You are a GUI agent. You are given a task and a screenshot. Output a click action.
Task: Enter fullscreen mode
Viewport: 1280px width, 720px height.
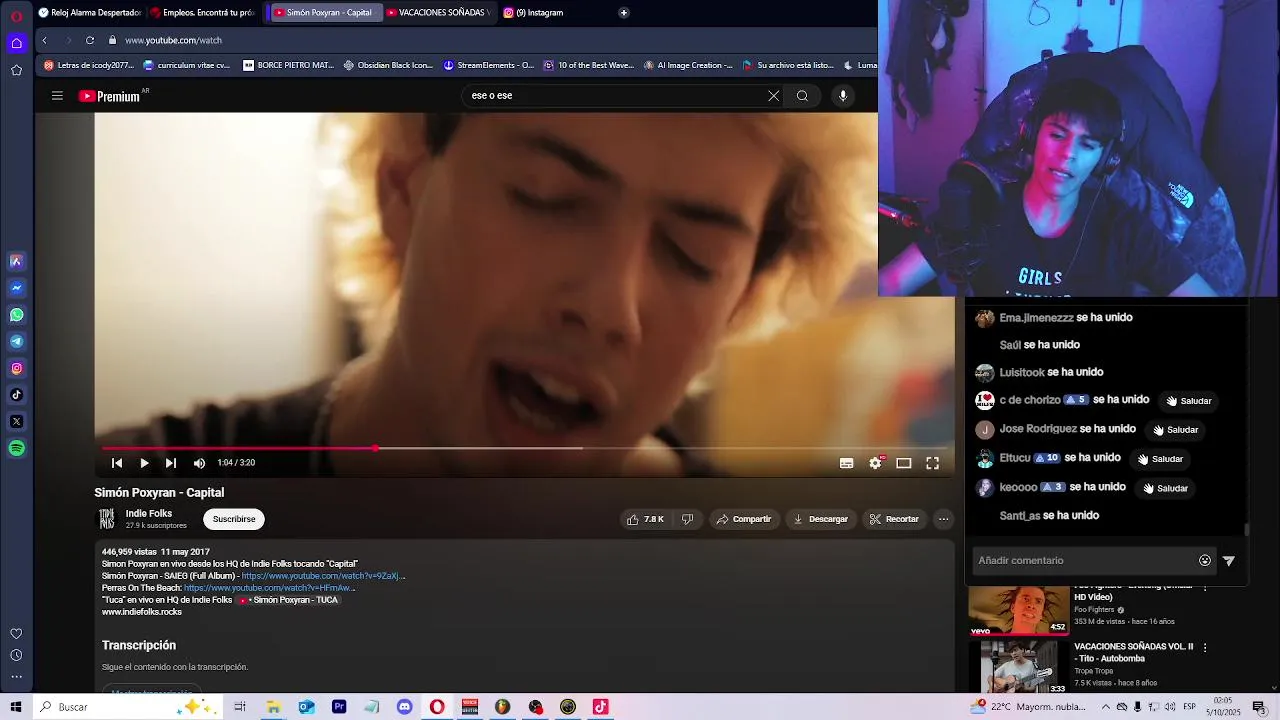coord(932,463)
